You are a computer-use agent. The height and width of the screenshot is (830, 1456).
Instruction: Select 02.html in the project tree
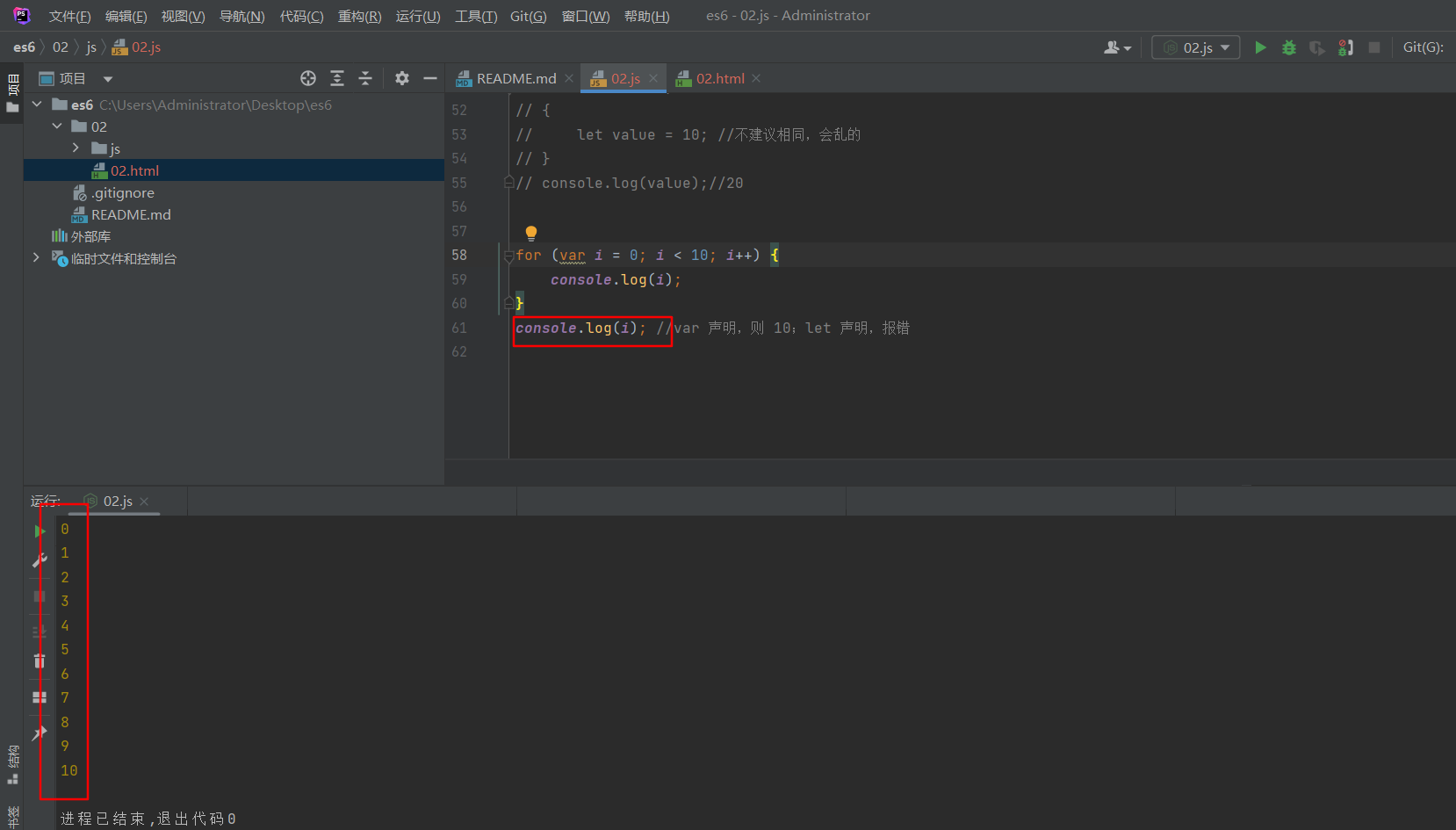coord(134,170)
